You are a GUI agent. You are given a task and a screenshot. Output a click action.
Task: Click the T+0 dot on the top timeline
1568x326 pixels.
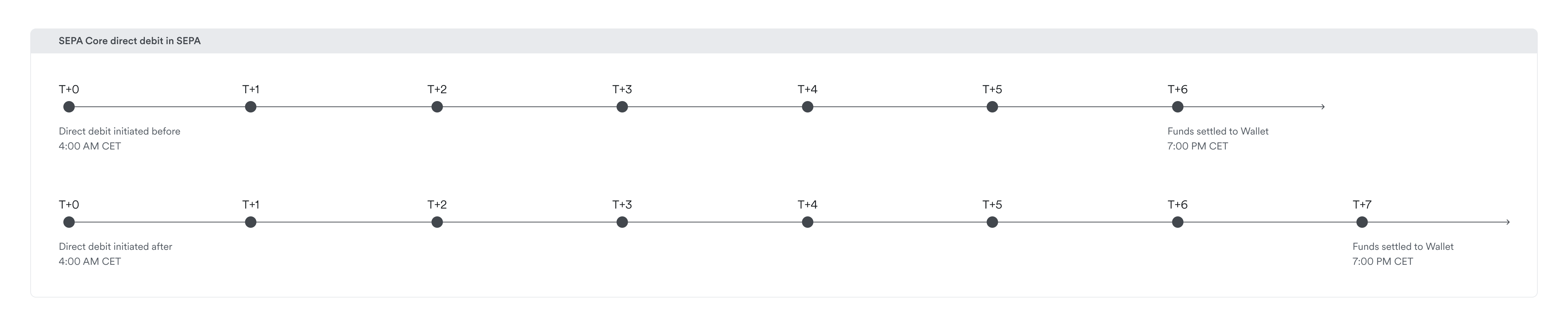(x=69, y=107)
